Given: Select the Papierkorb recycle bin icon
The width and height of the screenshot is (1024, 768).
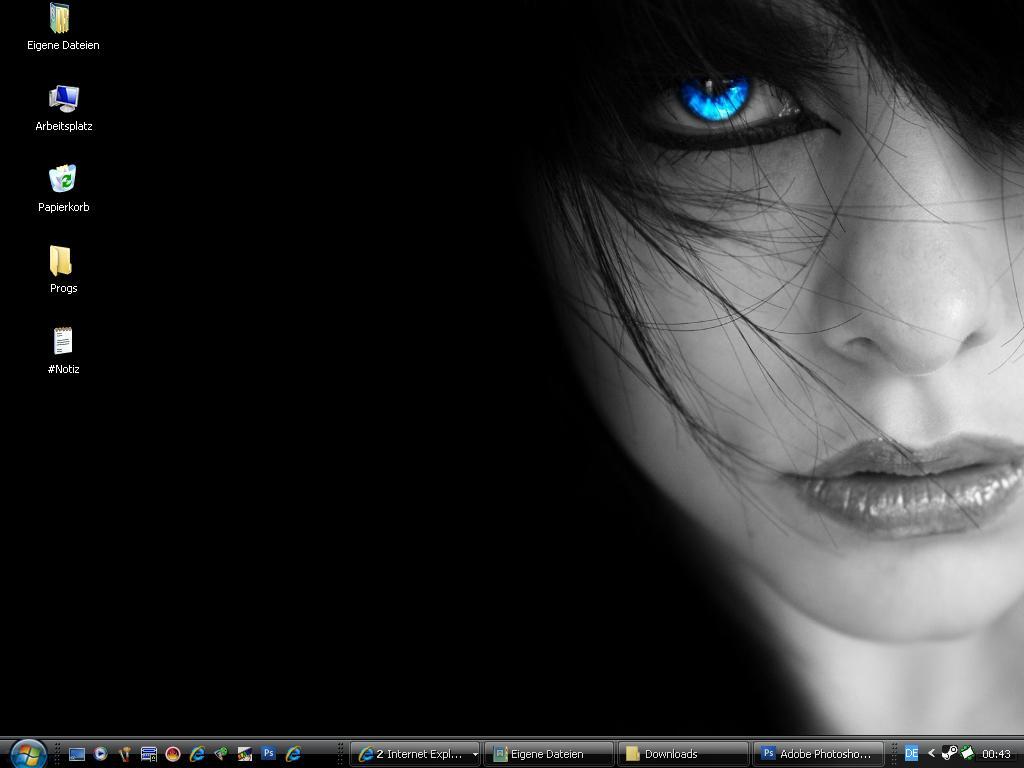Looking at the screenshot, I should (63, 188).
